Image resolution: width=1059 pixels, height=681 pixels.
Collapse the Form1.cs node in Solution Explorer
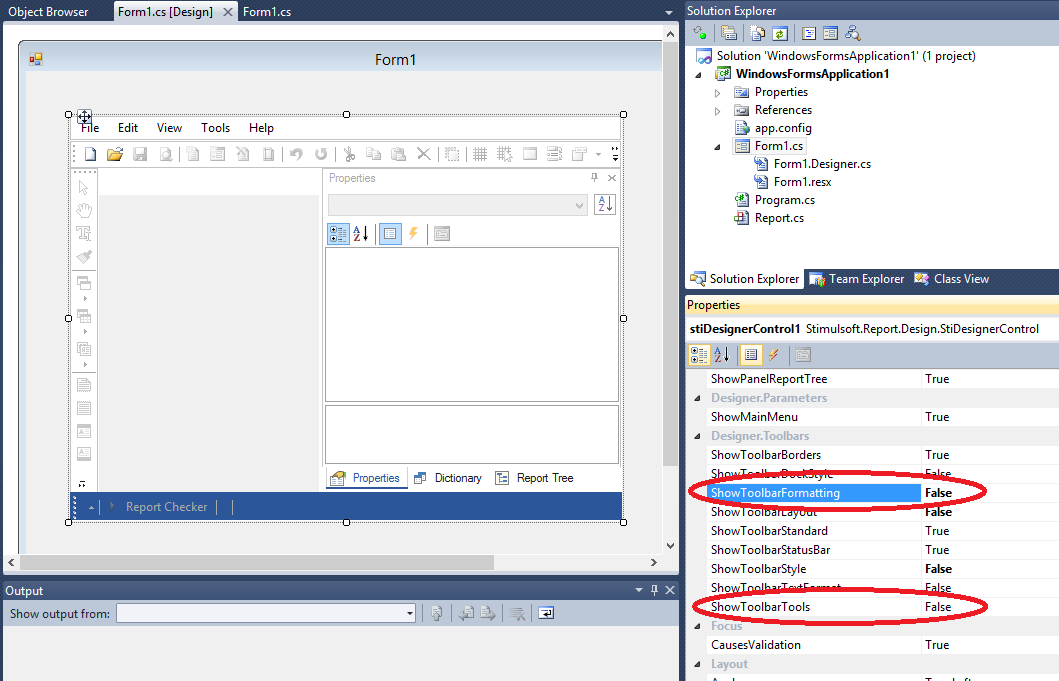(x=717, y=147)
